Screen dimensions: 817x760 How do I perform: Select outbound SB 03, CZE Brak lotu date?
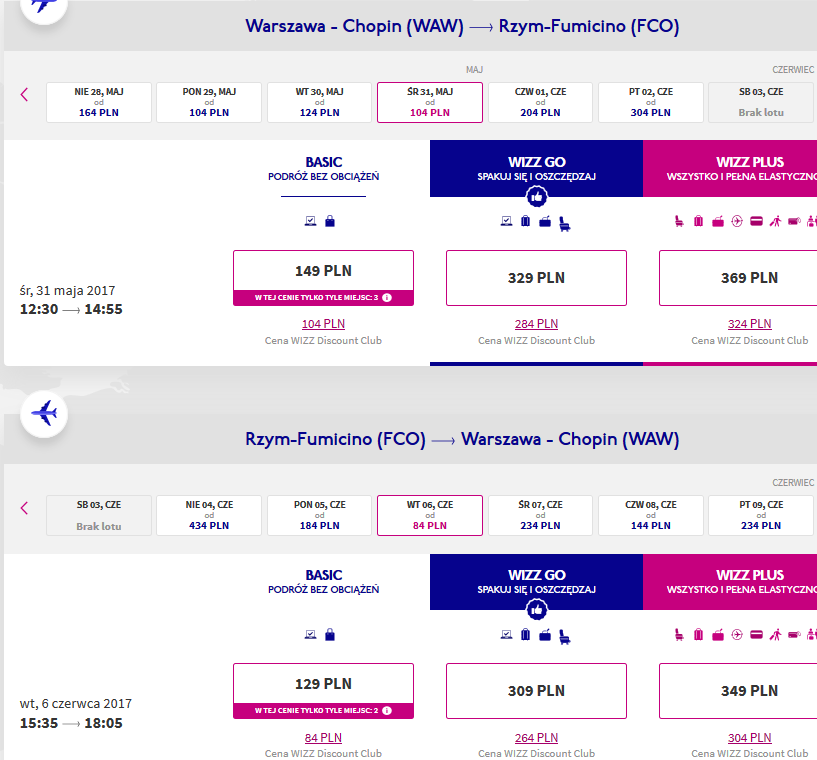(x=761, y=102)
